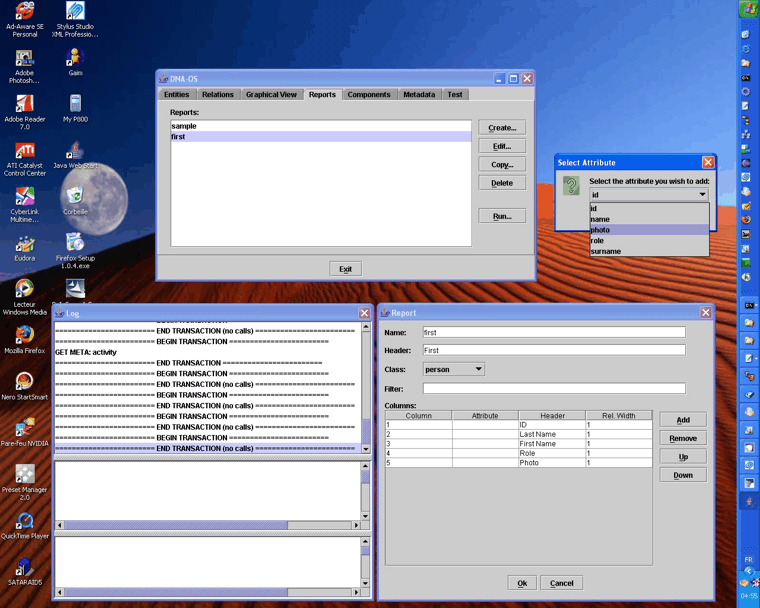This screenshot has width=760, height=608.
Task: Select the 'first' report in the list
Action: (320, 137)
